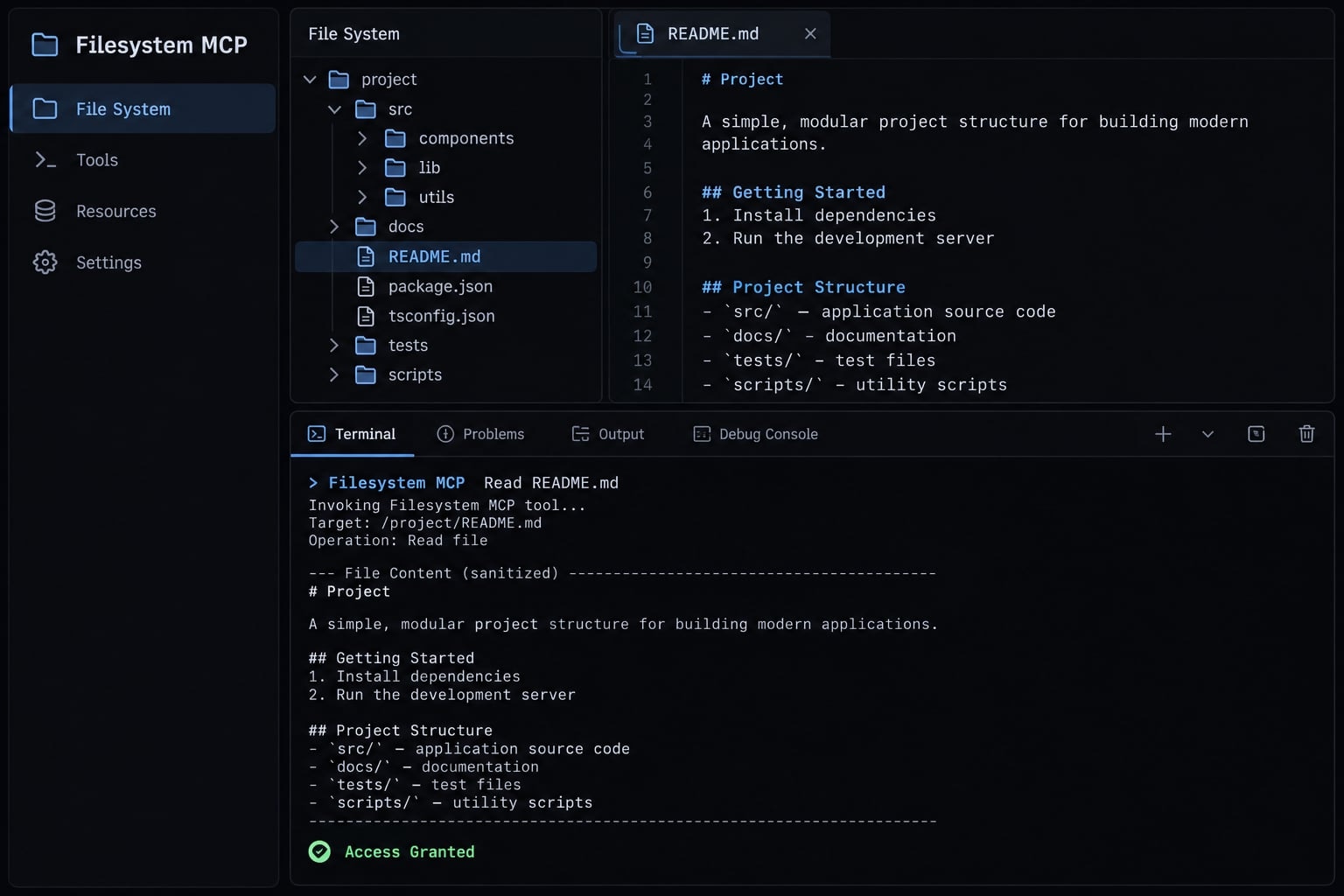1344x896 pixels.
Task: Expand the tests folder chevron
Action: pyautogui.click(x=334, y=346)
